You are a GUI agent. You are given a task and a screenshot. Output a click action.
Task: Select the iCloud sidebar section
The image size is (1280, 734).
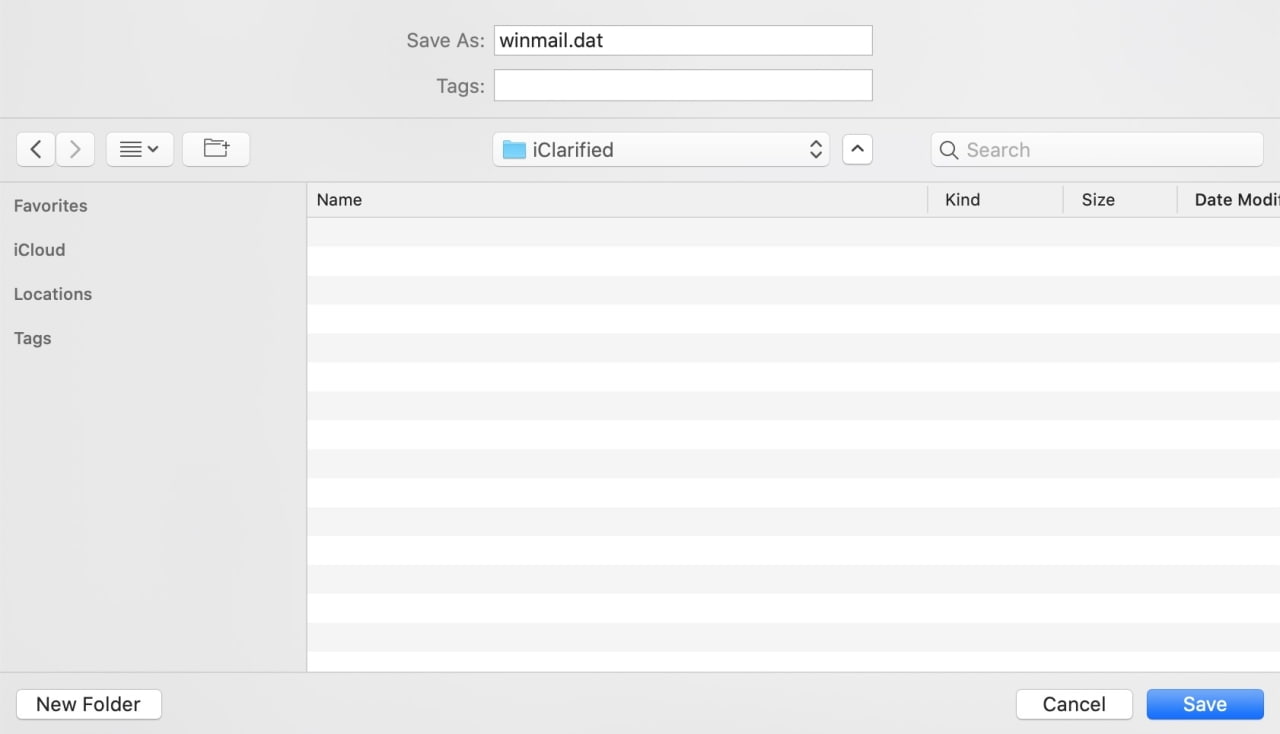coord(39,249)
